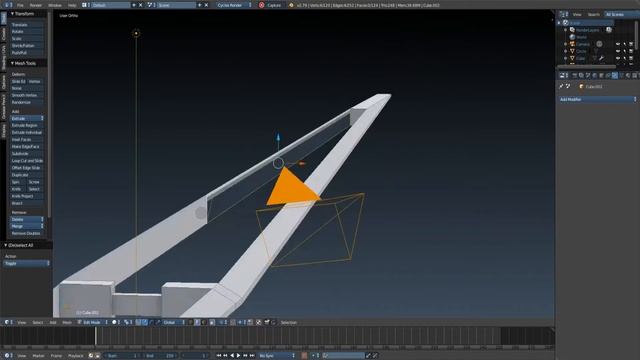The image size is (640, 360).
Task: Add a new screen layout with plus icon
Action: point(134,5)
